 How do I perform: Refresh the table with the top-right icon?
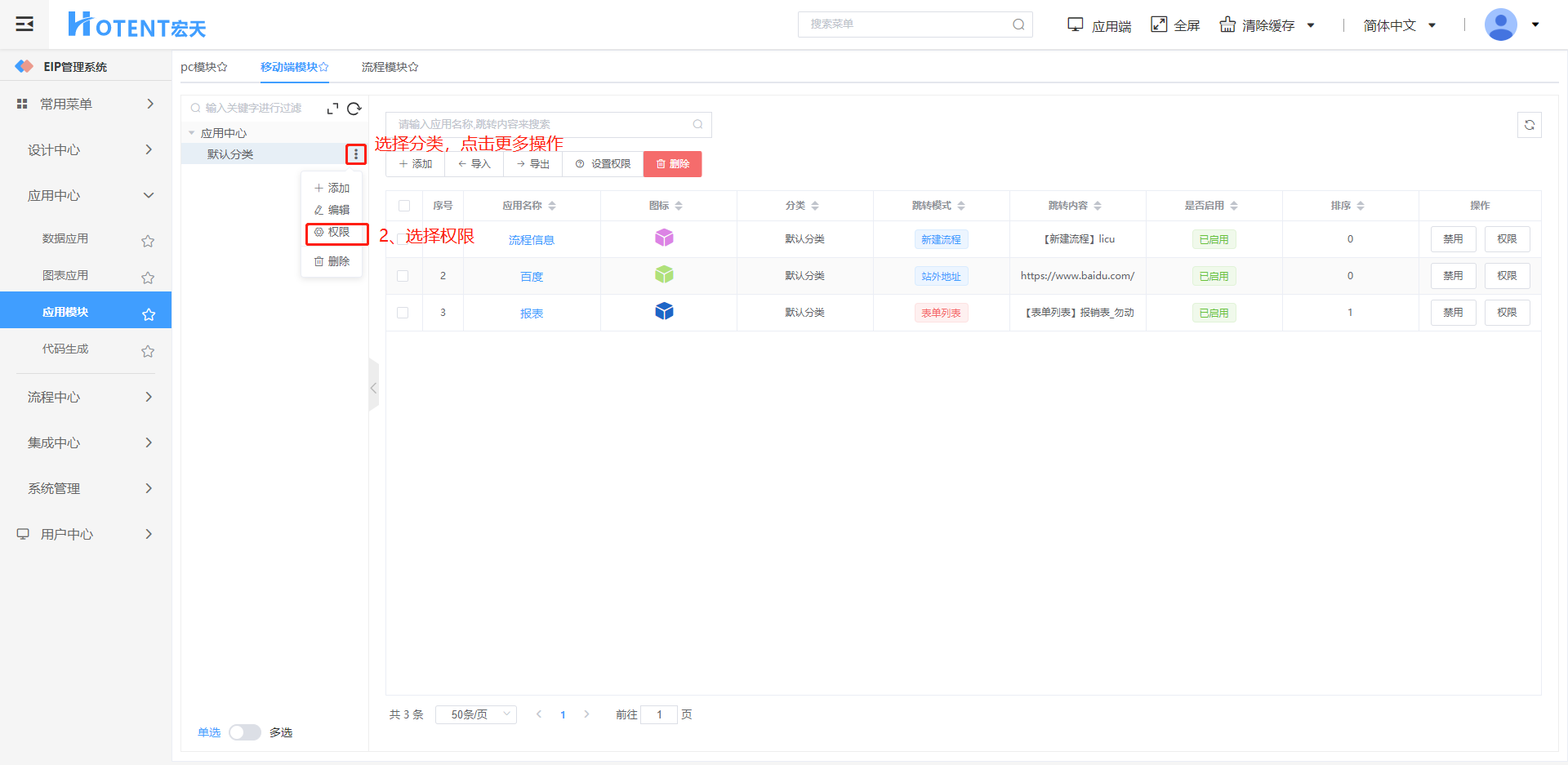tap(1529, 125)
